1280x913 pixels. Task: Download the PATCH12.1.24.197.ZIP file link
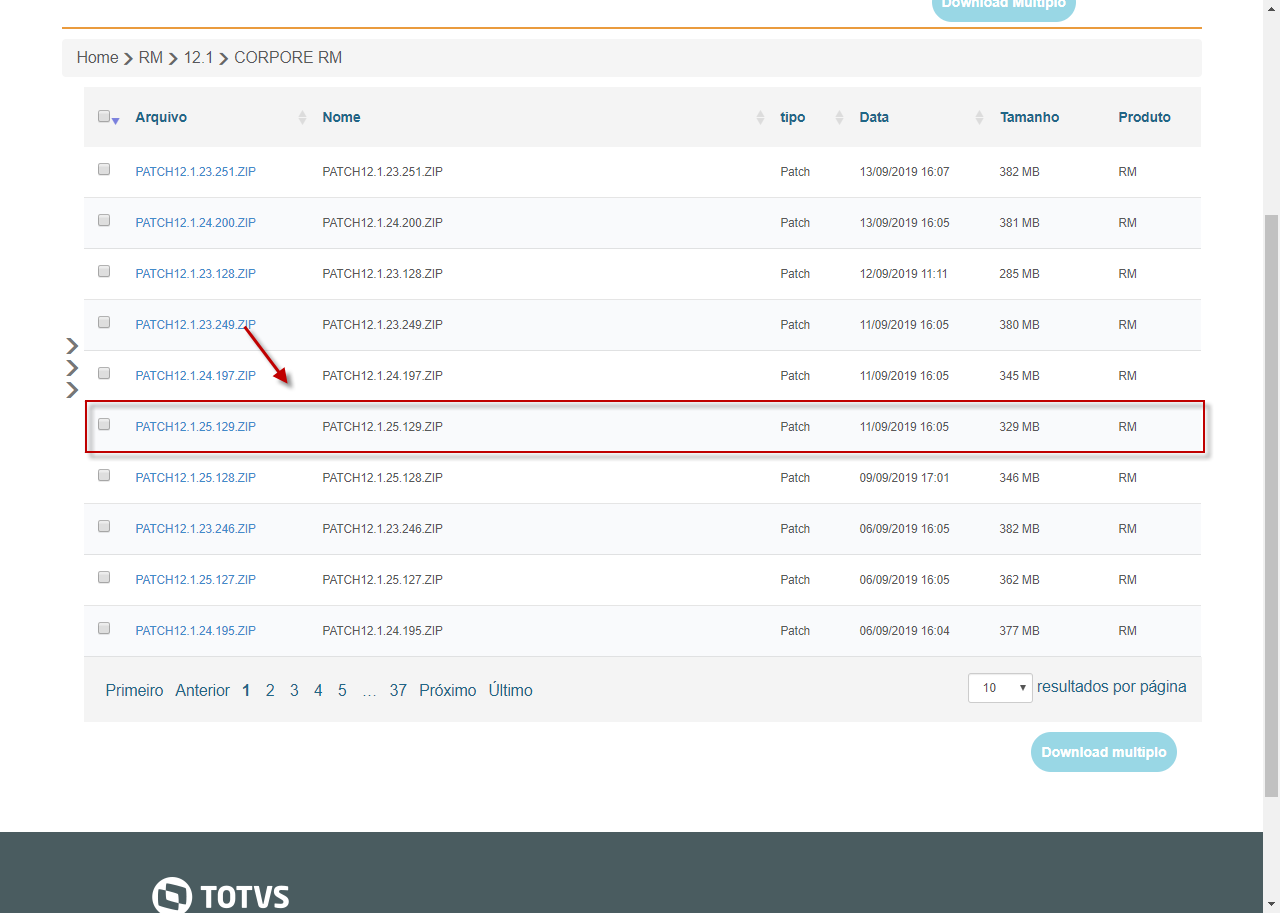coord(196,376)
